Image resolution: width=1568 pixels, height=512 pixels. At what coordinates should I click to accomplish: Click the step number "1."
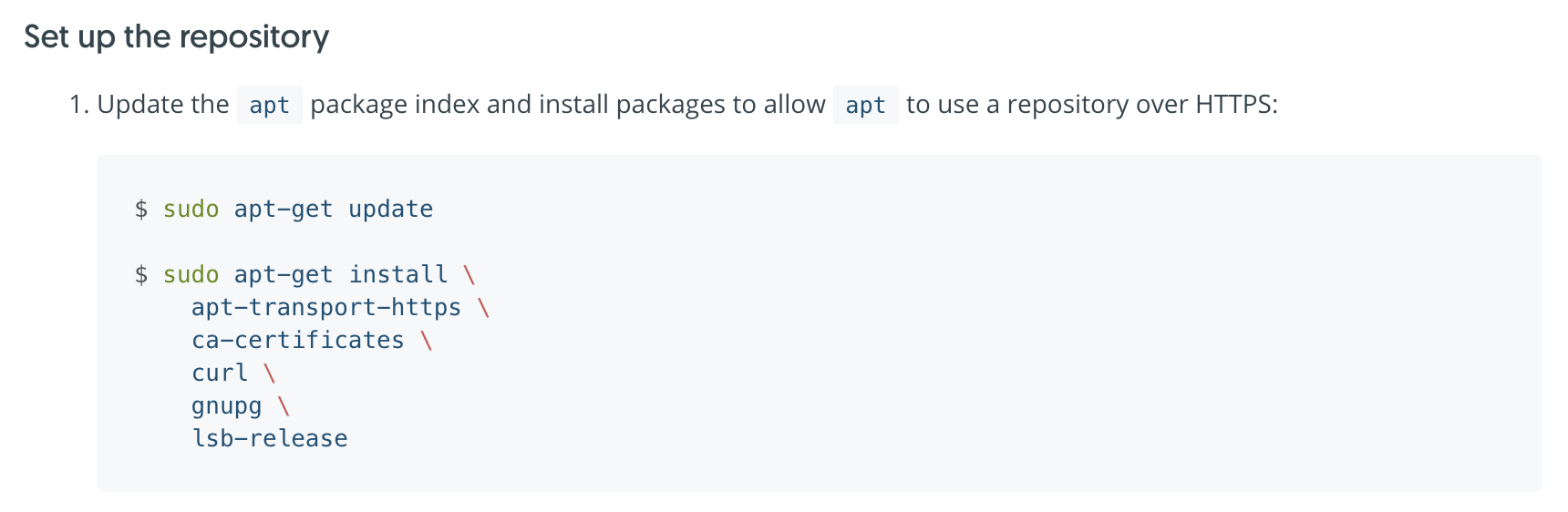click(x=79, y=105)
